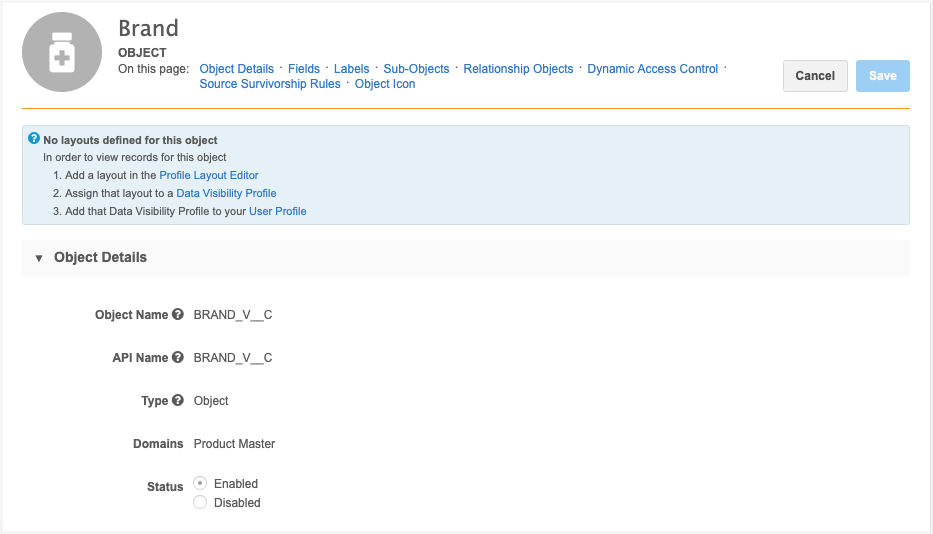Open the Relationship Objects section link
This screenshot has width=933, height=534.
(518, 69)
